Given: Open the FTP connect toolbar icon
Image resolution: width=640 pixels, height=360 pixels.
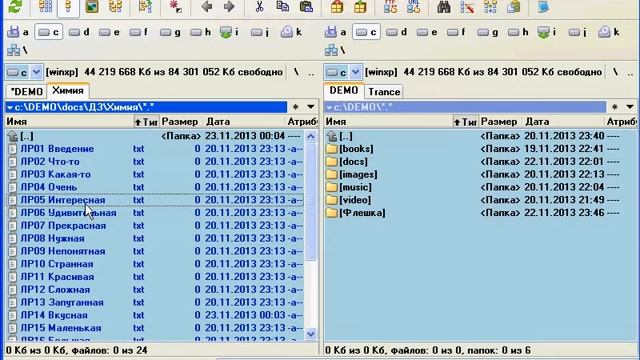Looking at the screenshot, I should pyautogui.click(x=391, y=7).
